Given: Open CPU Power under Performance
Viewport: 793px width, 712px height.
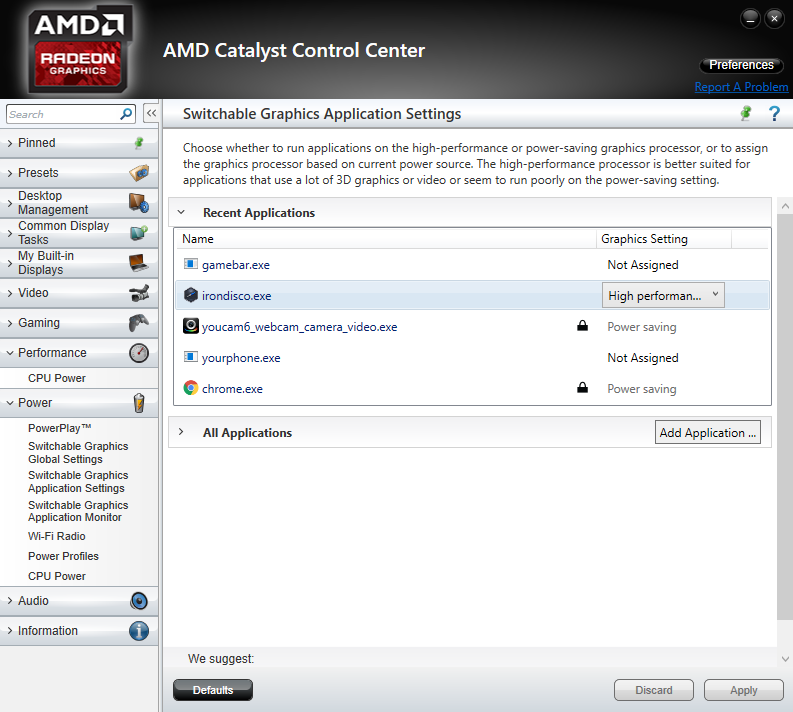Looking at the screenshot, I should click(x=57, y=378).
